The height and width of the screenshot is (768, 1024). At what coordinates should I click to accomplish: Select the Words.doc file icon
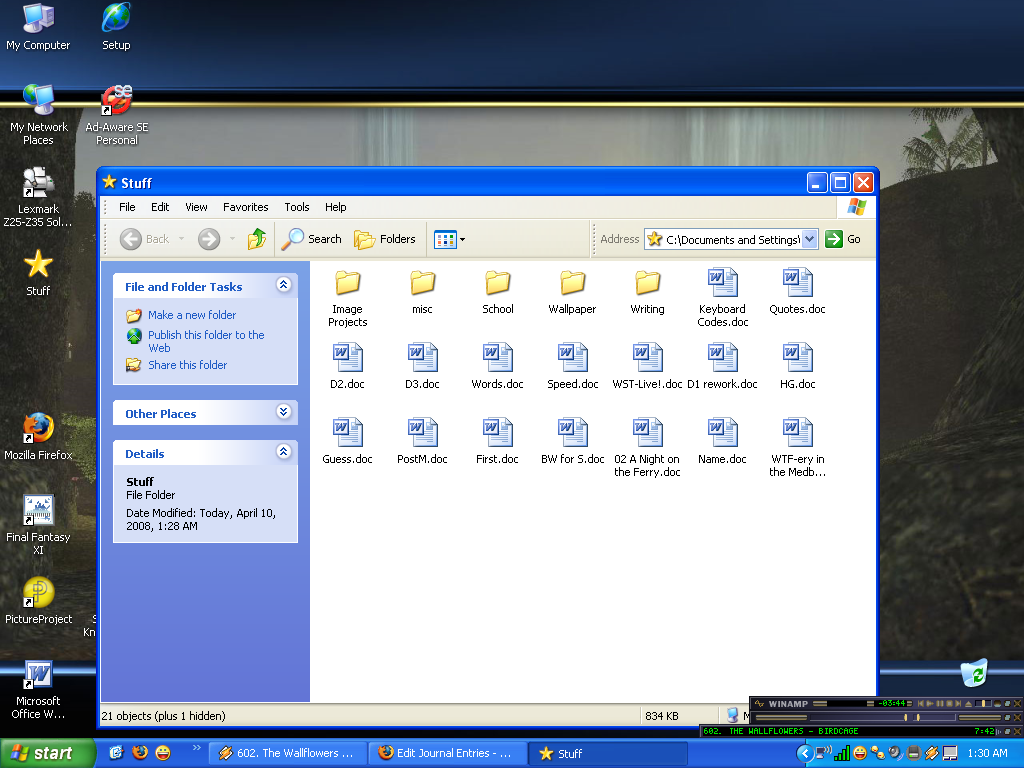pos(498,357)
